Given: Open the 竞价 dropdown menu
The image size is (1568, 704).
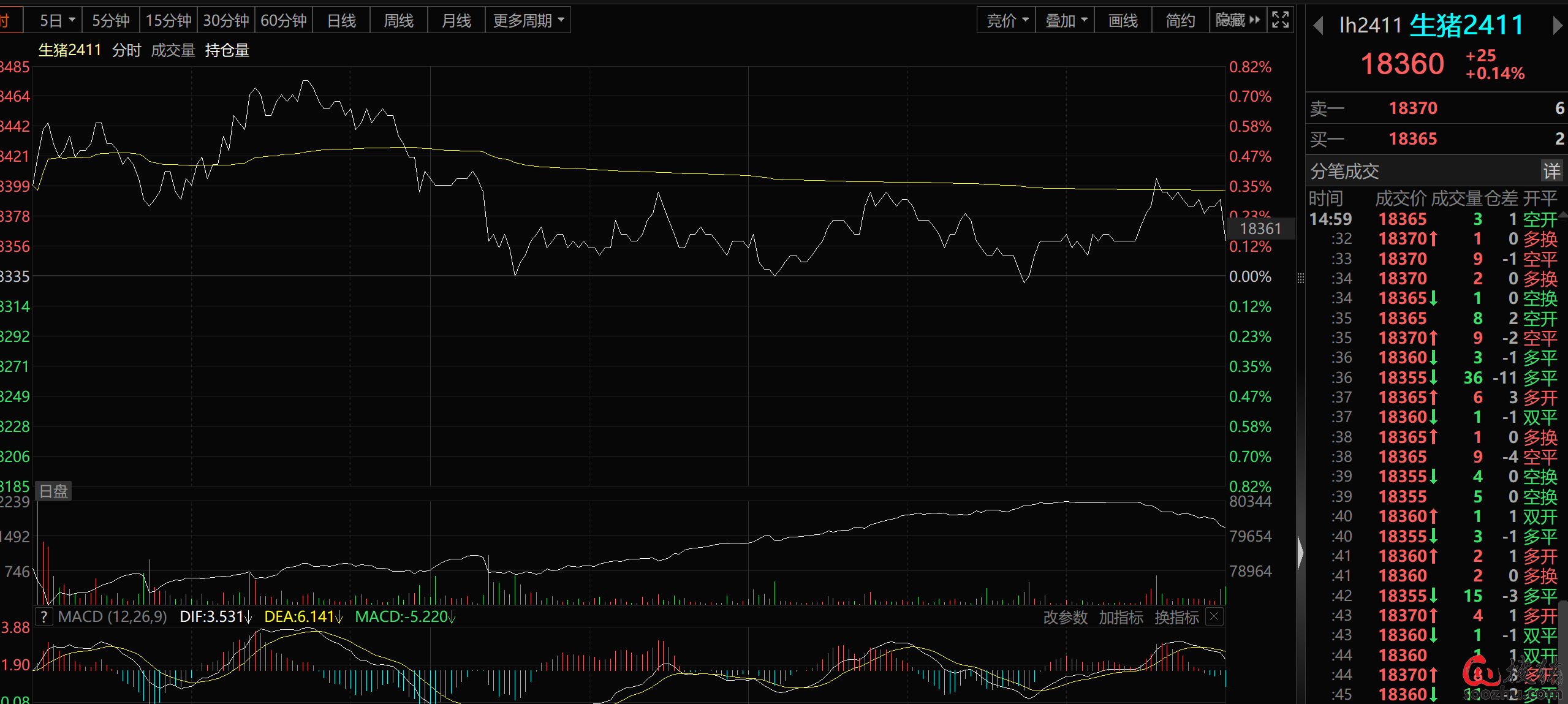Looking at the screenshot, I should pyautogui.click(x=1007, y=21).
